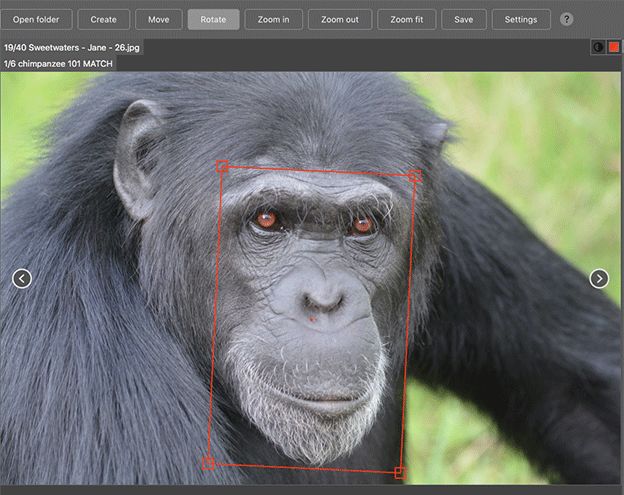
Task: Go to the previous image arrow
Action: 22,278
